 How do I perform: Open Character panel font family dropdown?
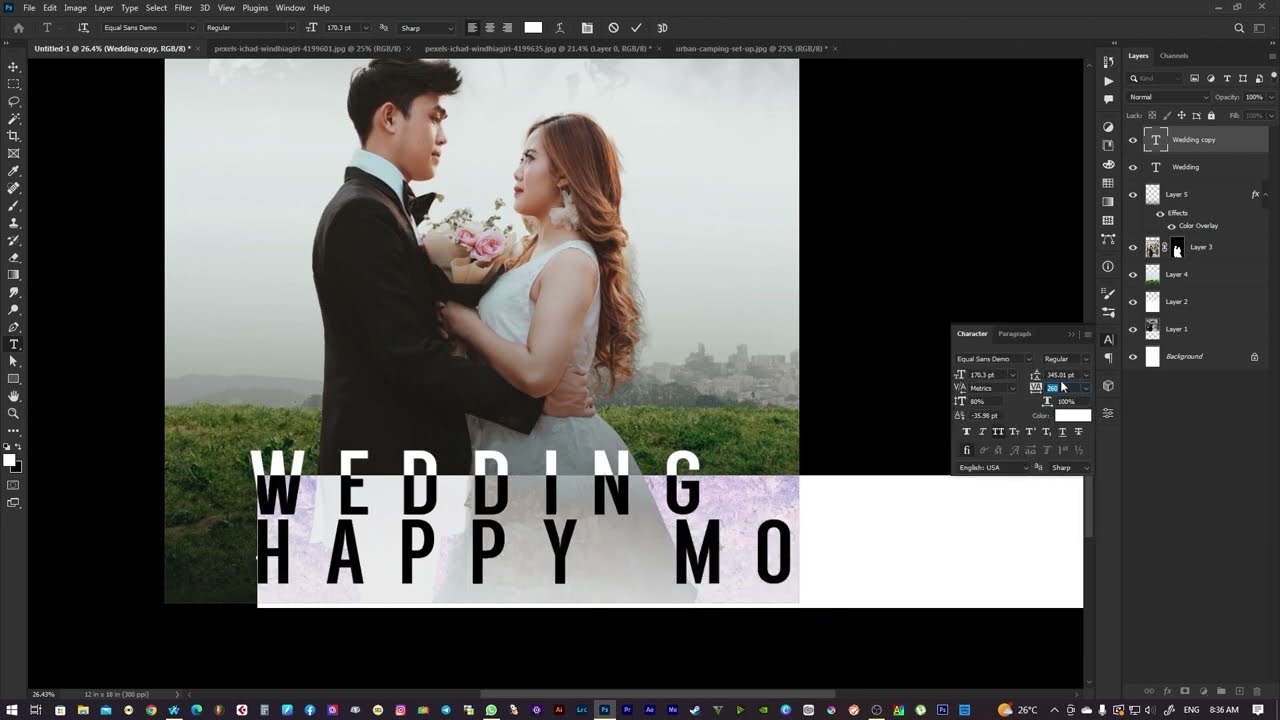click(1028, 359)
